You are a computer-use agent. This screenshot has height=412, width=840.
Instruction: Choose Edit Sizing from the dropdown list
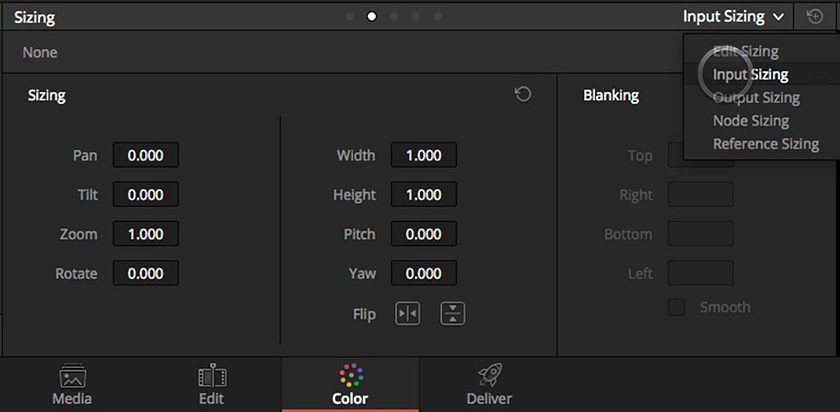746,51
